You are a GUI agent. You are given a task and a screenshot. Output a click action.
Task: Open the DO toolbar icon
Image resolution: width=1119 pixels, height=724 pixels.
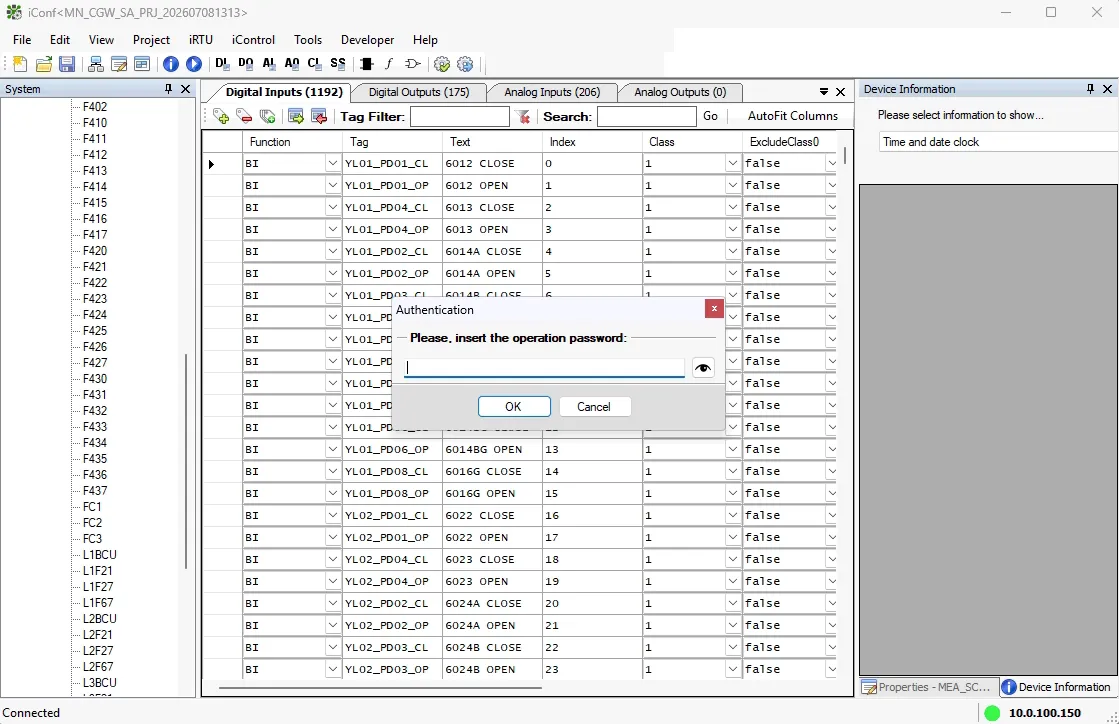[245, 64]
